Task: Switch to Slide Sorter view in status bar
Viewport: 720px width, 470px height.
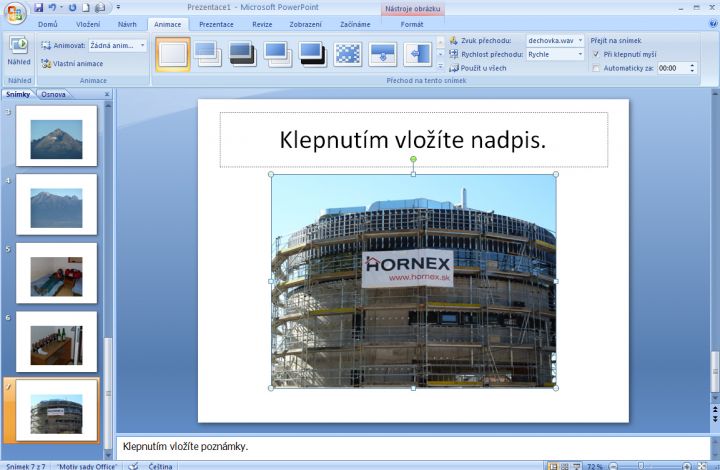Action: (x=565, y=466)
